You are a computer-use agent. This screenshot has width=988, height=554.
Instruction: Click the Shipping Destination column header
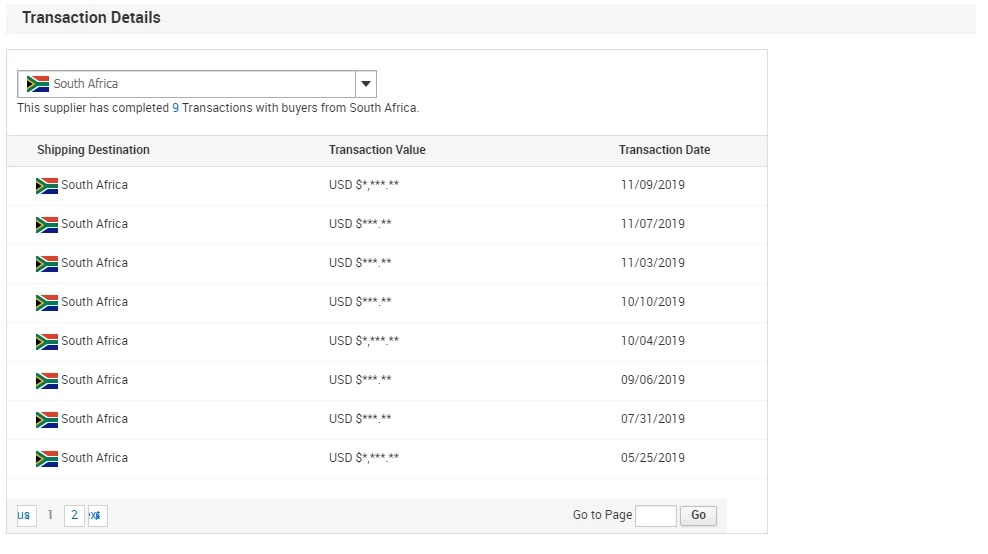point(93,150)
